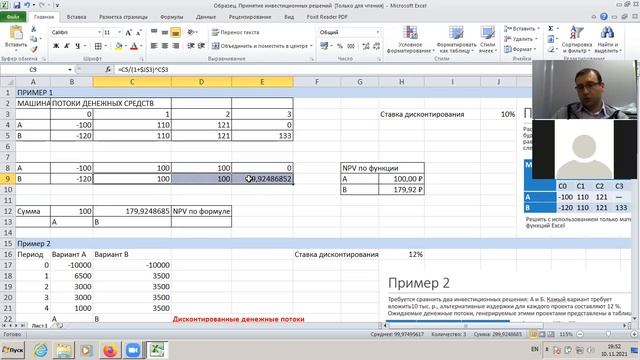Click the increase indent icon

pos(201,46)
